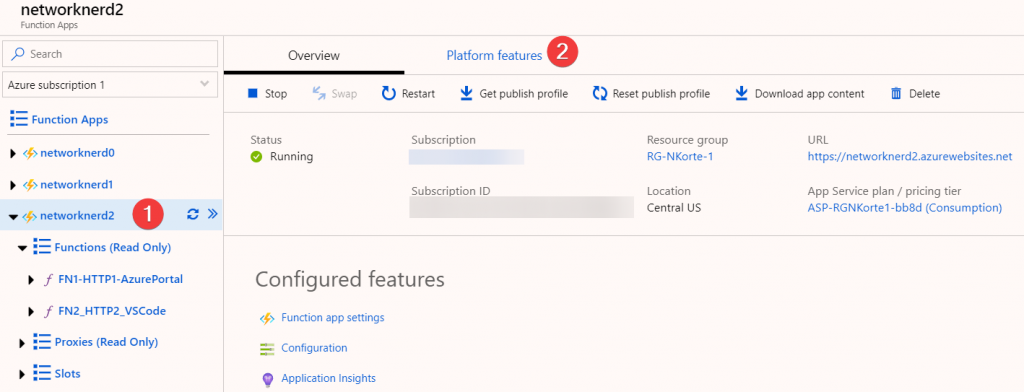Select FN2_HTTP2_VSCode function
Image resolution: width=1024 pixels, height=392 pixels.
tap(112, 311)
